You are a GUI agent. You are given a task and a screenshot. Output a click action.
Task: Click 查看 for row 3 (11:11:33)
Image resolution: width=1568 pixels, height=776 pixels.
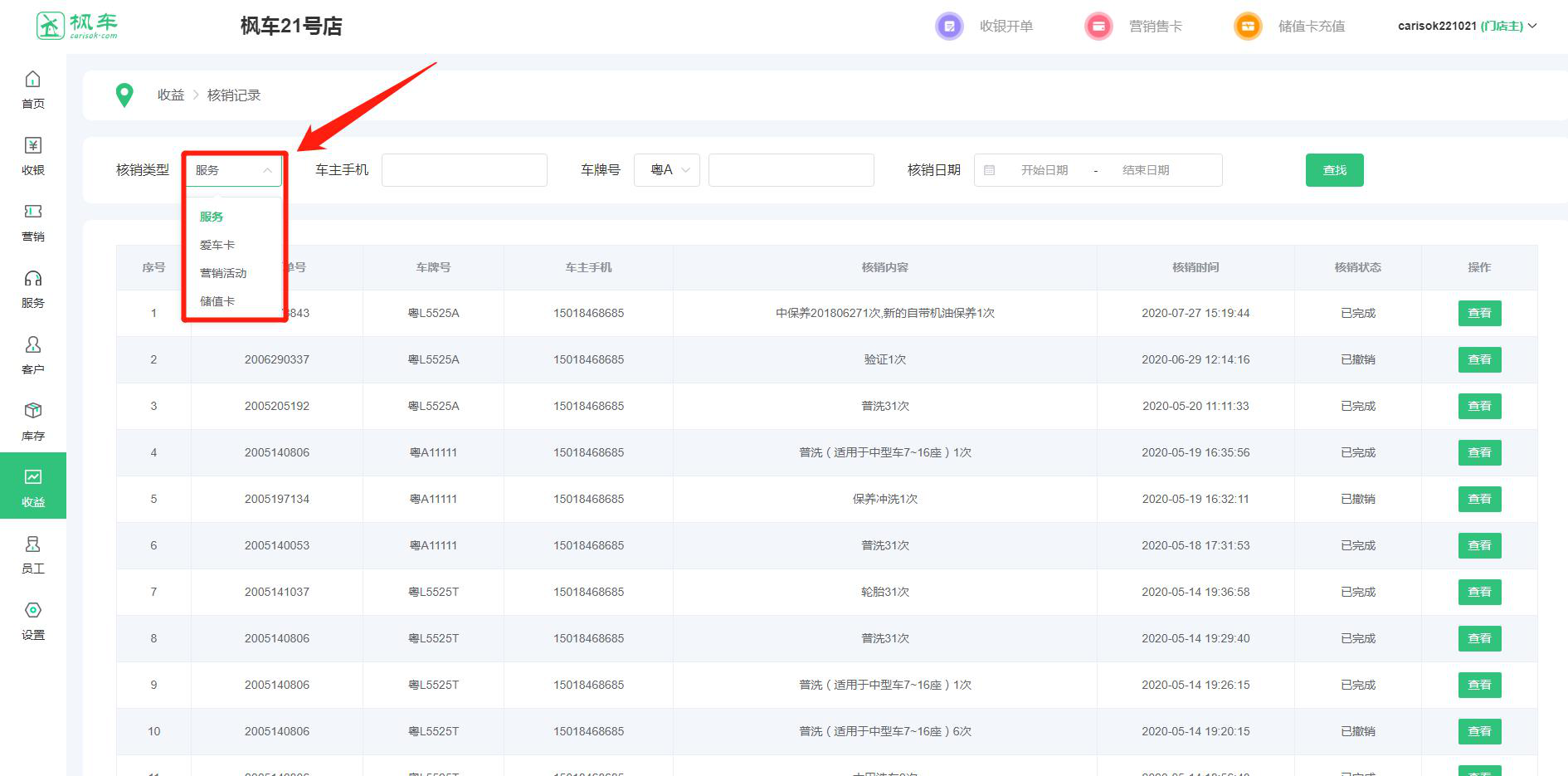point(1480,406)
